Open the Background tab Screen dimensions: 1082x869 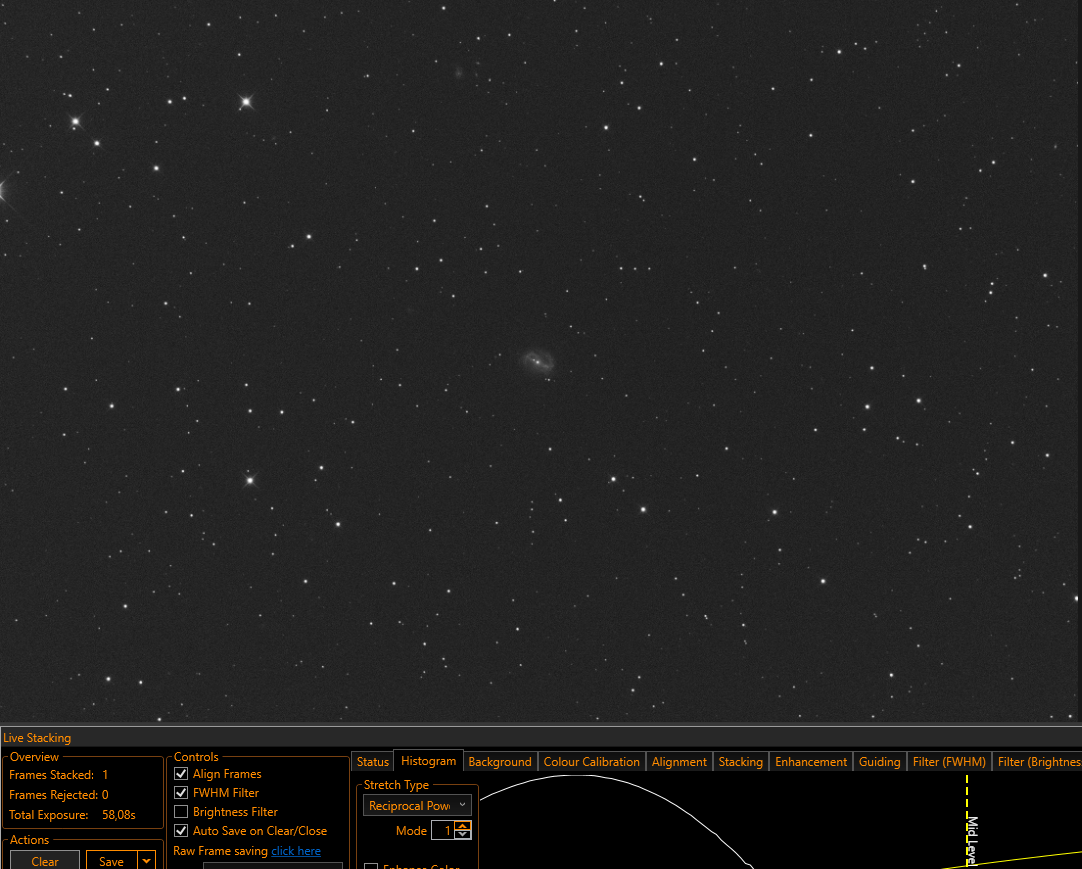point(500,761)
